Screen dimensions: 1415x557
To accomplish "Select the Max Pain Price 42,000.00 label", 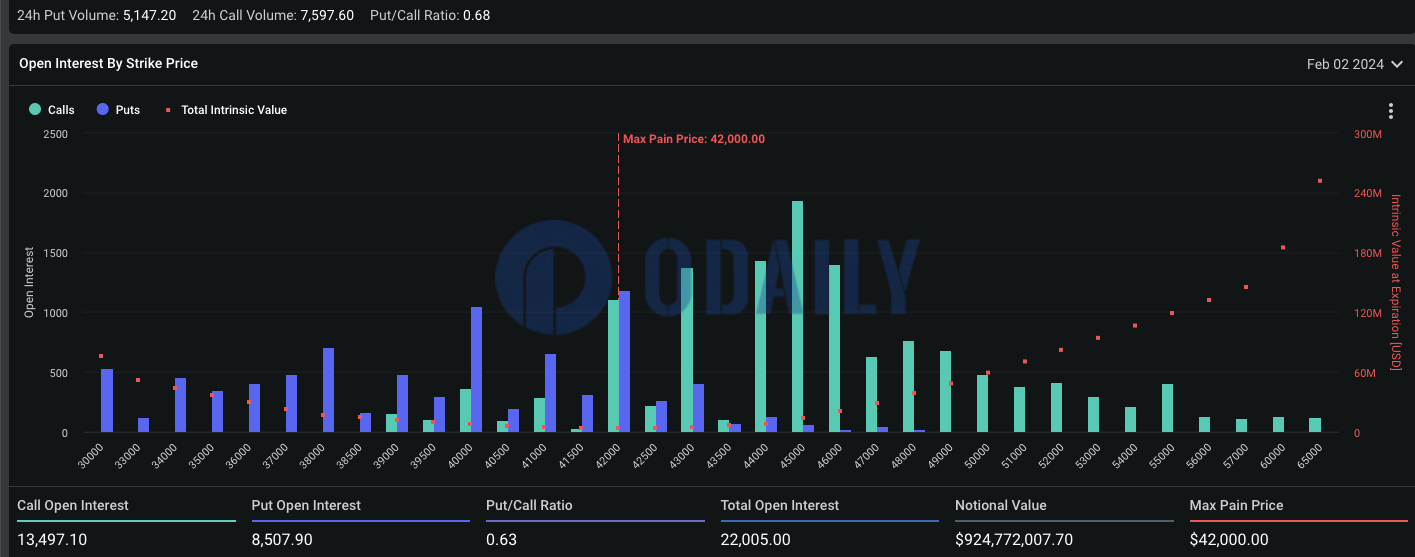I will click(x=693, y=139).
